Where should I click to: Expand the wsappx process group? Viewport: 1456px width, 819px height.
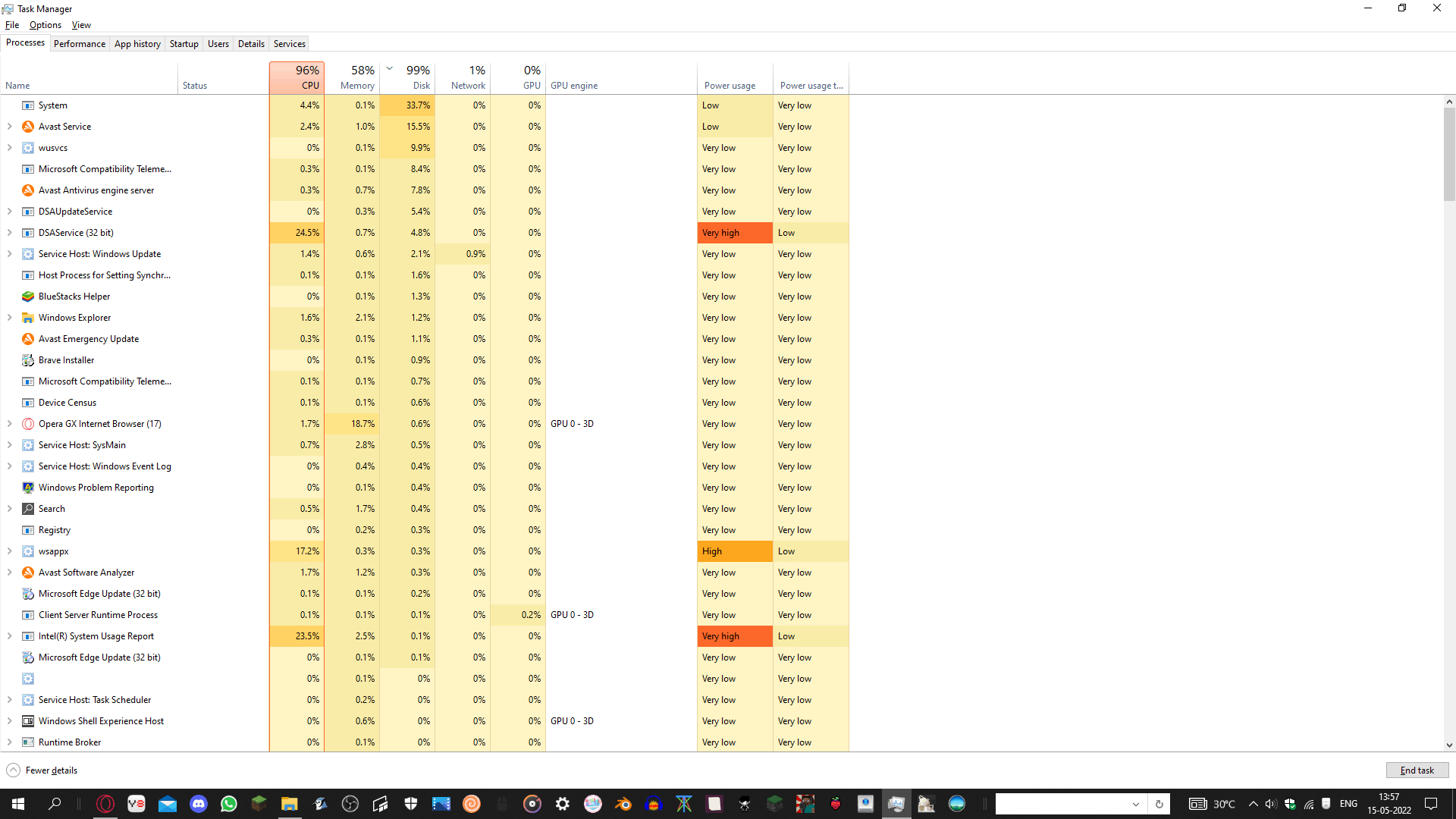(x=9, y=551)
